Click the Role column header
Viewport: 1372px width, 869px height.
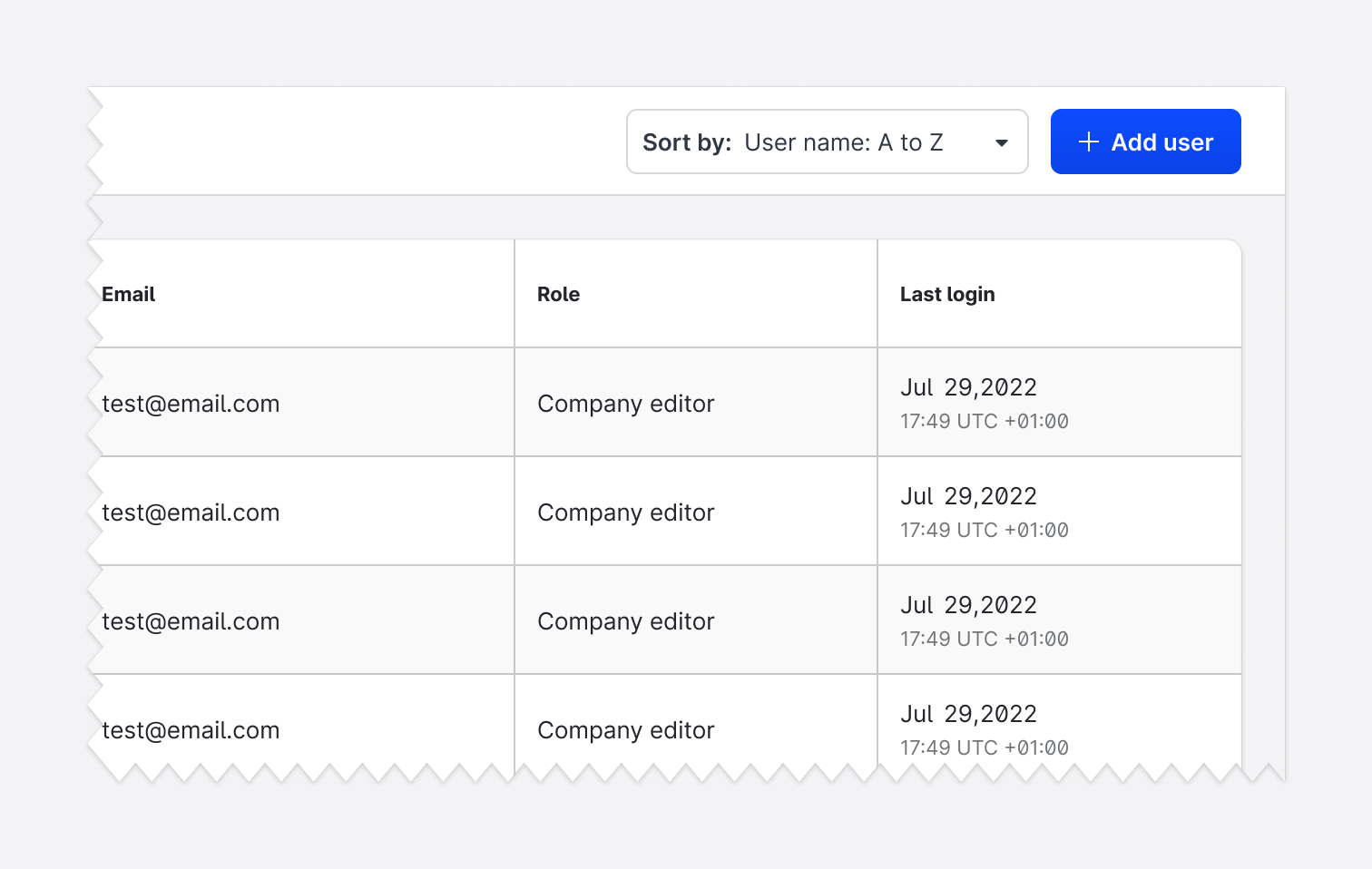[558, 294]
